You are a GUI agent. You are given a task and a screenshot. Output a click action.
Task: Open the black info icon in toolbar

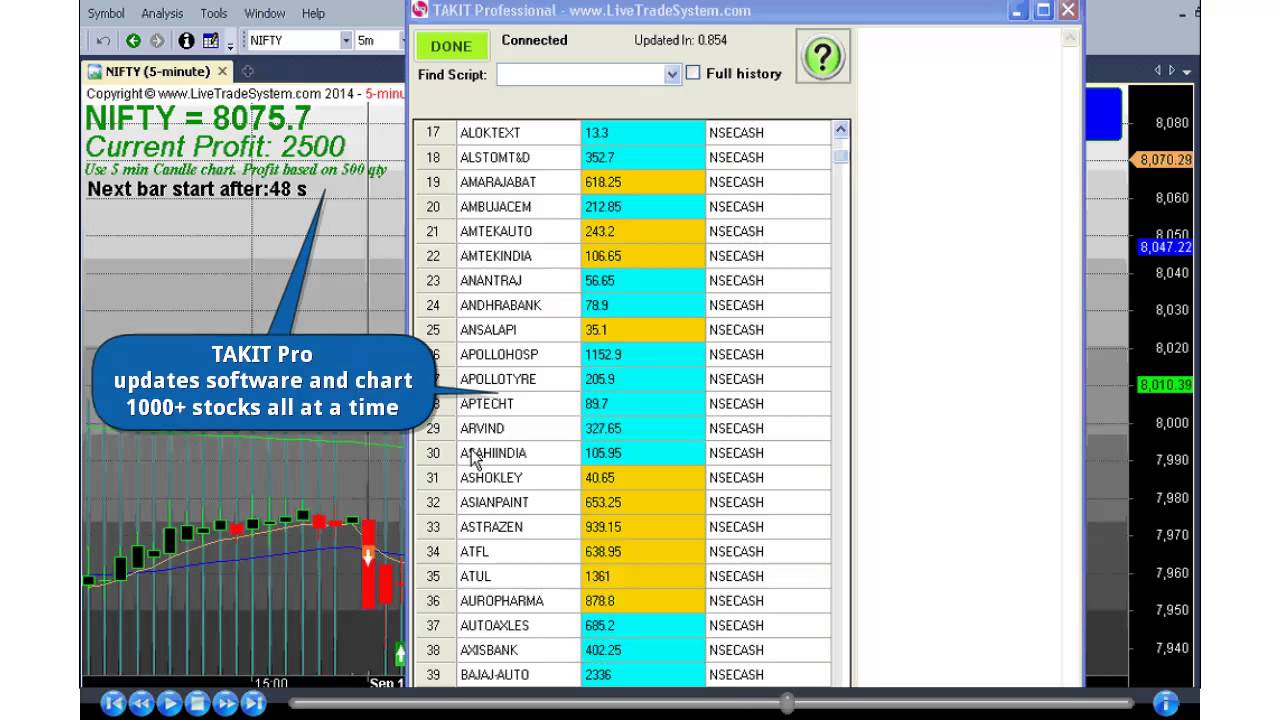coord(186,41)
